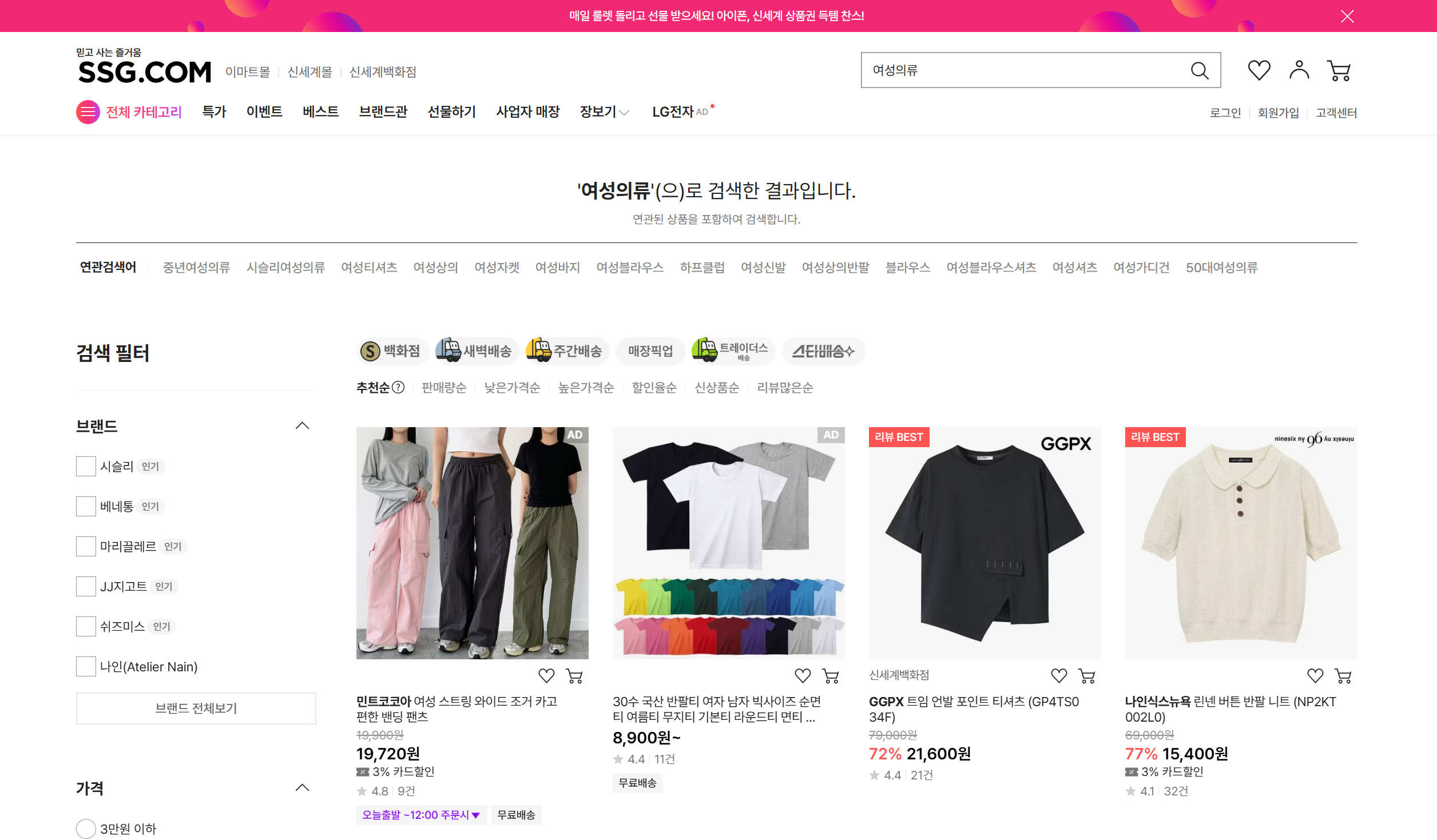The width and height of the screenshot is (1437, 840).
Task: Collapse the 브랜드 filter section
Action: (x=302, y=426)
